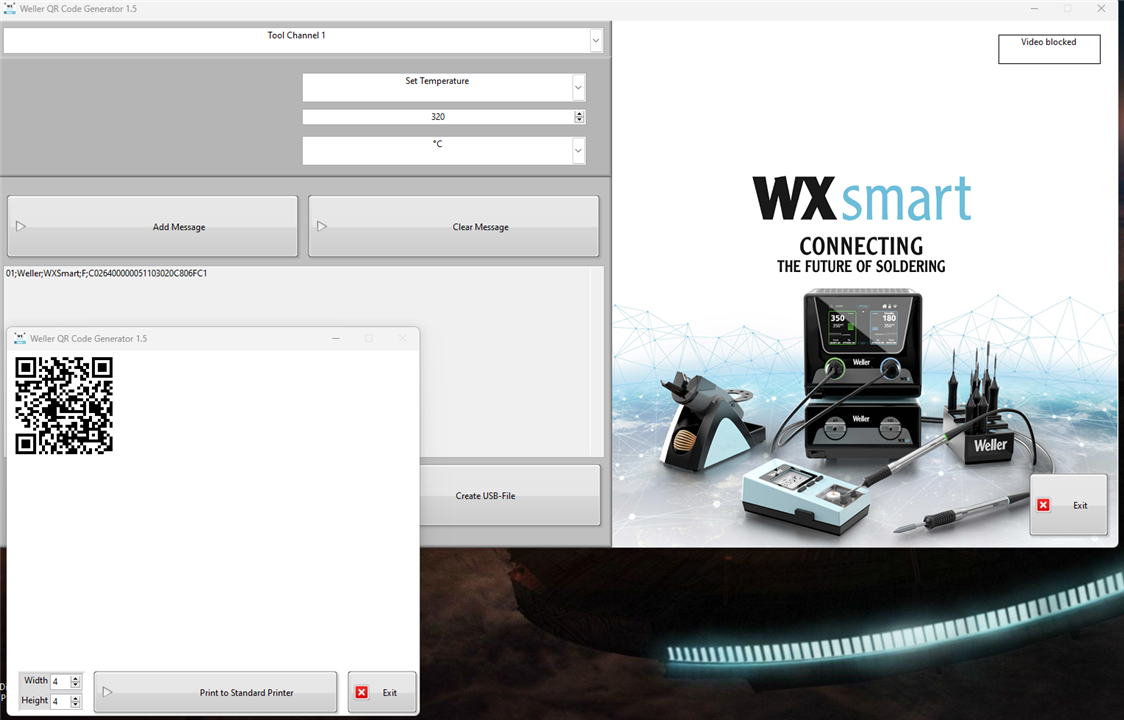Increase temperature with the up spinner arrow

click(579, 113)
